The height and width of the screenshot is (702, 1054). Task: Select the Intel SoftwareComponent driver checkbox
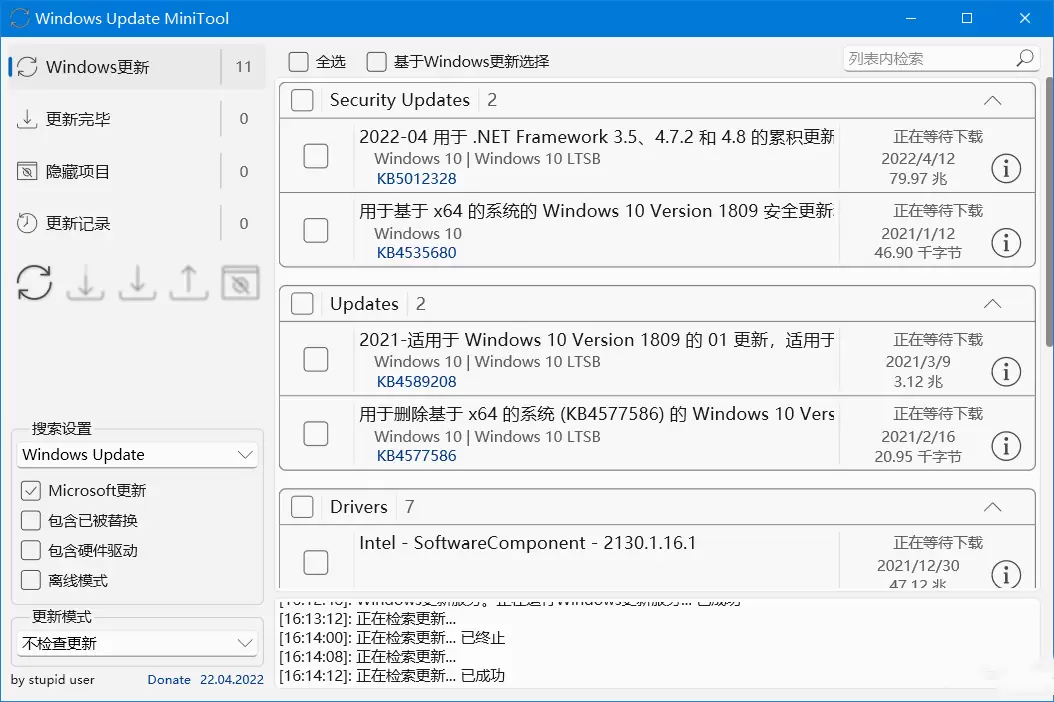coord(316,562)
